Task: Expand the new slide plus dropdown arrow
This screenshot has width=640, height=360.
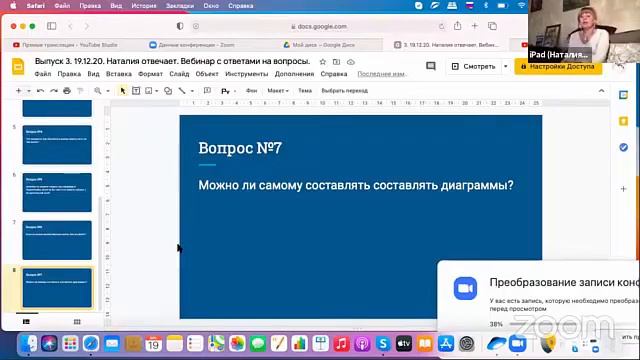Action: coord(29,91)
